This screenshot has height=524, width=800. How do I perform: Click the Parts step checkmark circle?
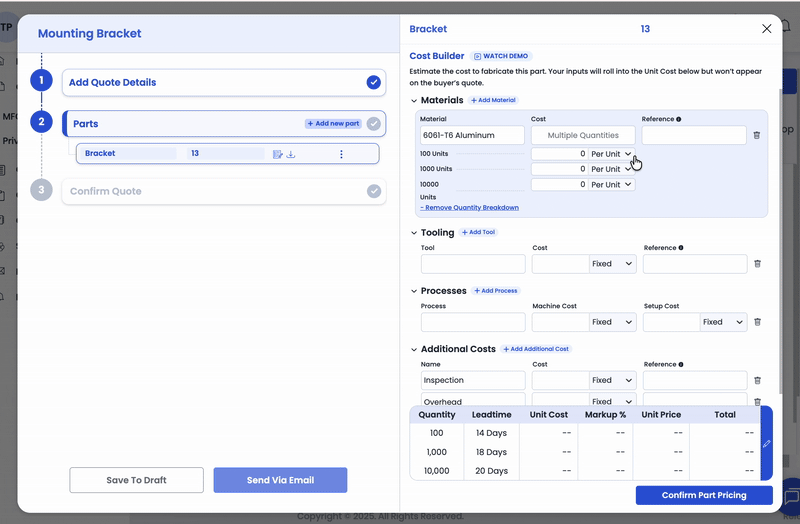pos(373,124)
